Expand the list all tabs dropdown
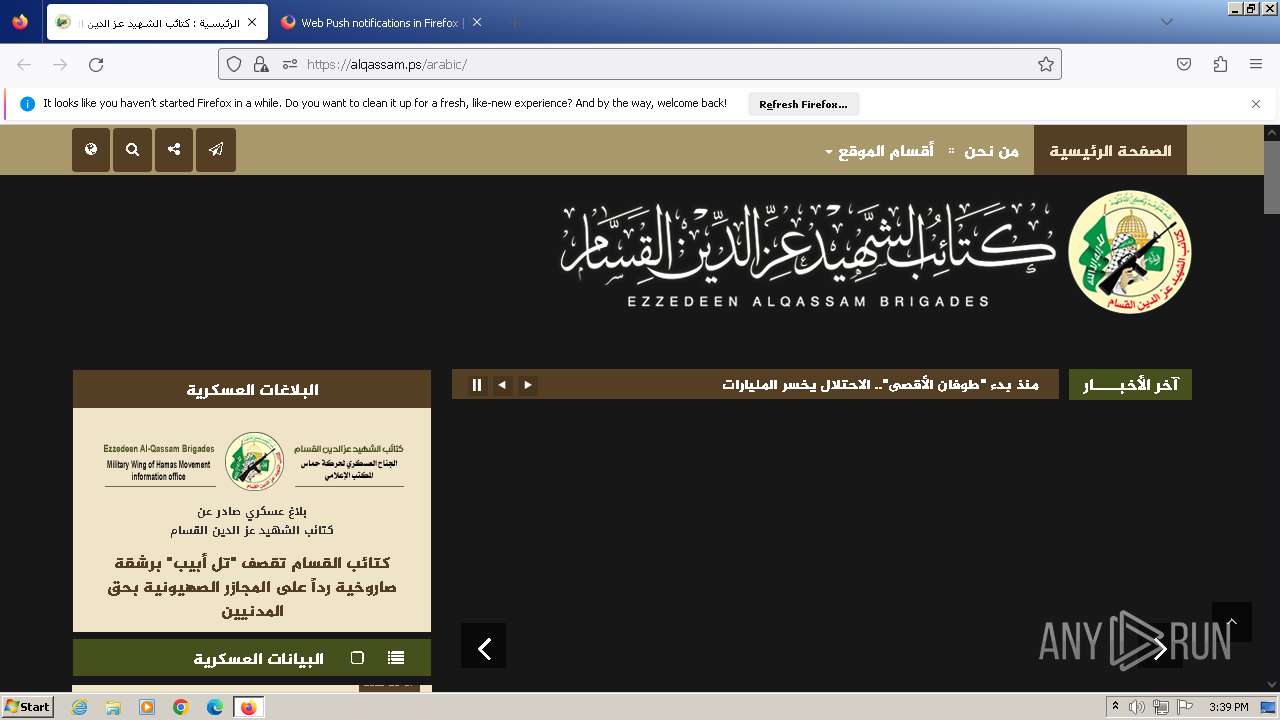 click(1166, 22)
